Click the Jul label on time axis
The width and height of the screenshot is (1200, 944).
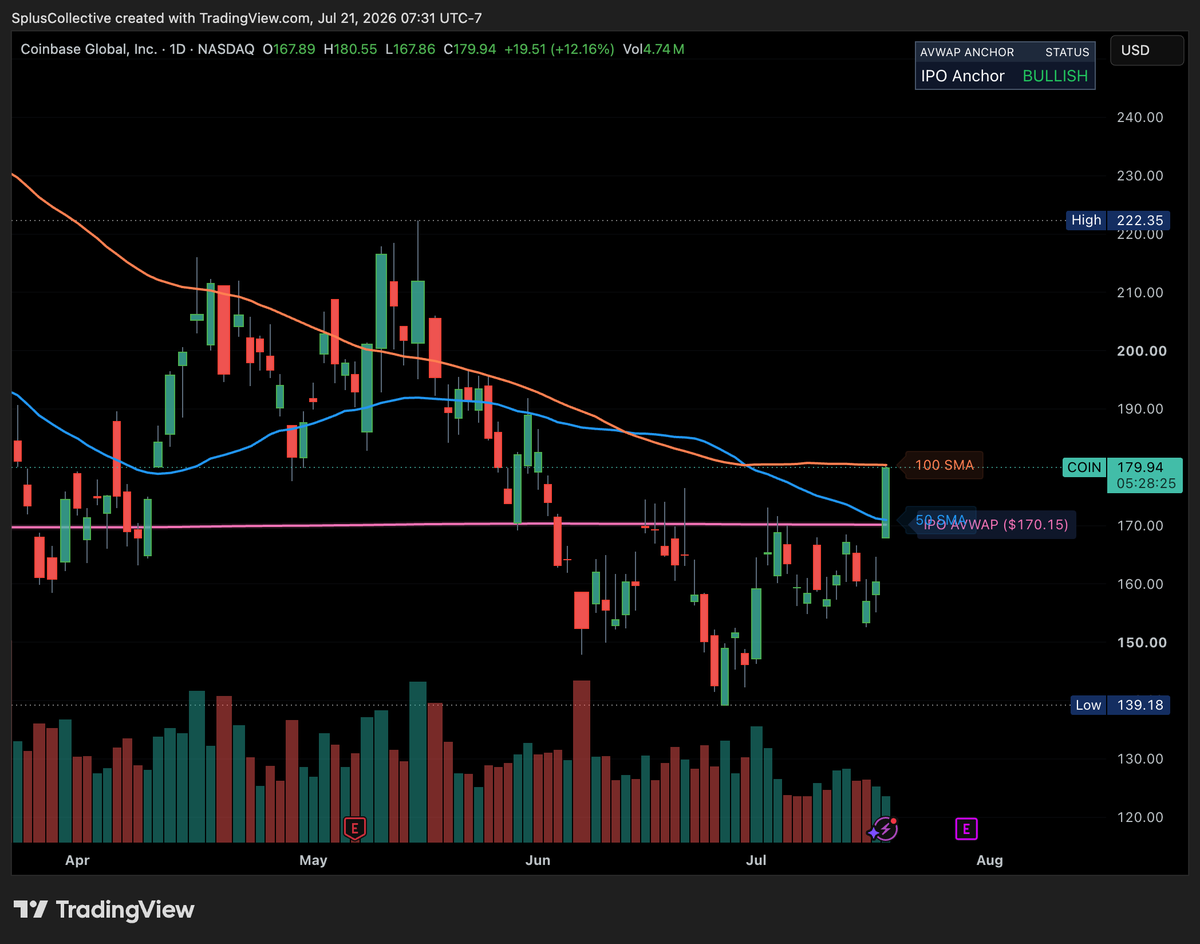[x=756, y=860]
